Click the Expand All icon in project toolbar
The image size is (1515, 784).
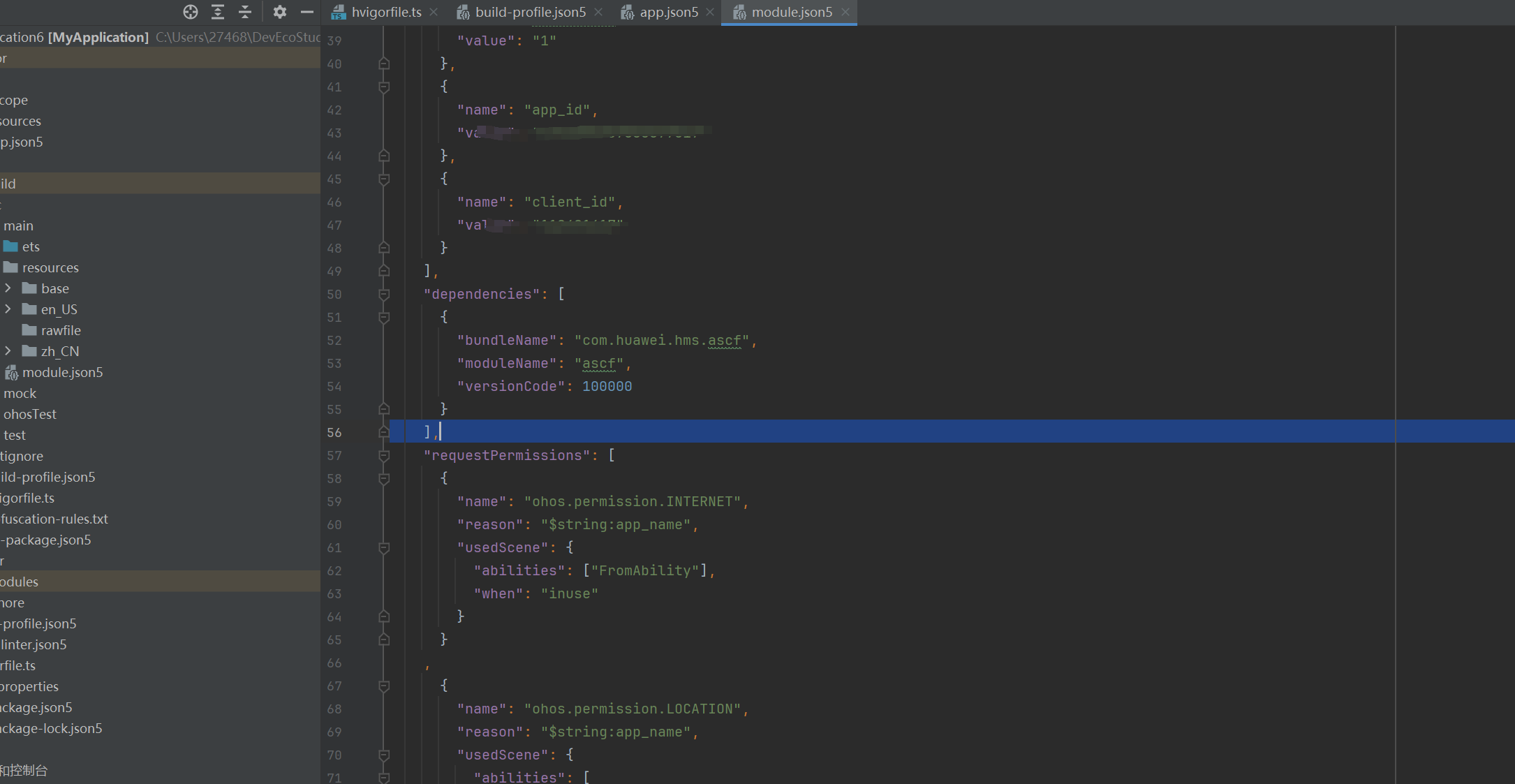point(218,12)
